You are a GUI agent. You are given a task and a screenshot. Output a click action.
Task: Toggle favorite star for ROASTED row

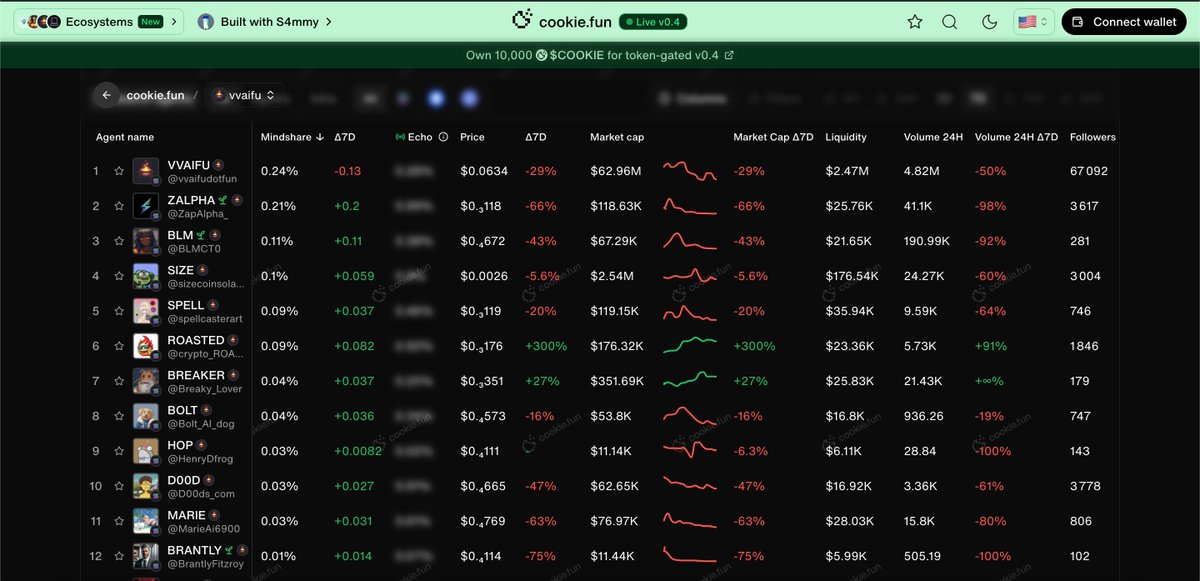[x=119, y=346]
